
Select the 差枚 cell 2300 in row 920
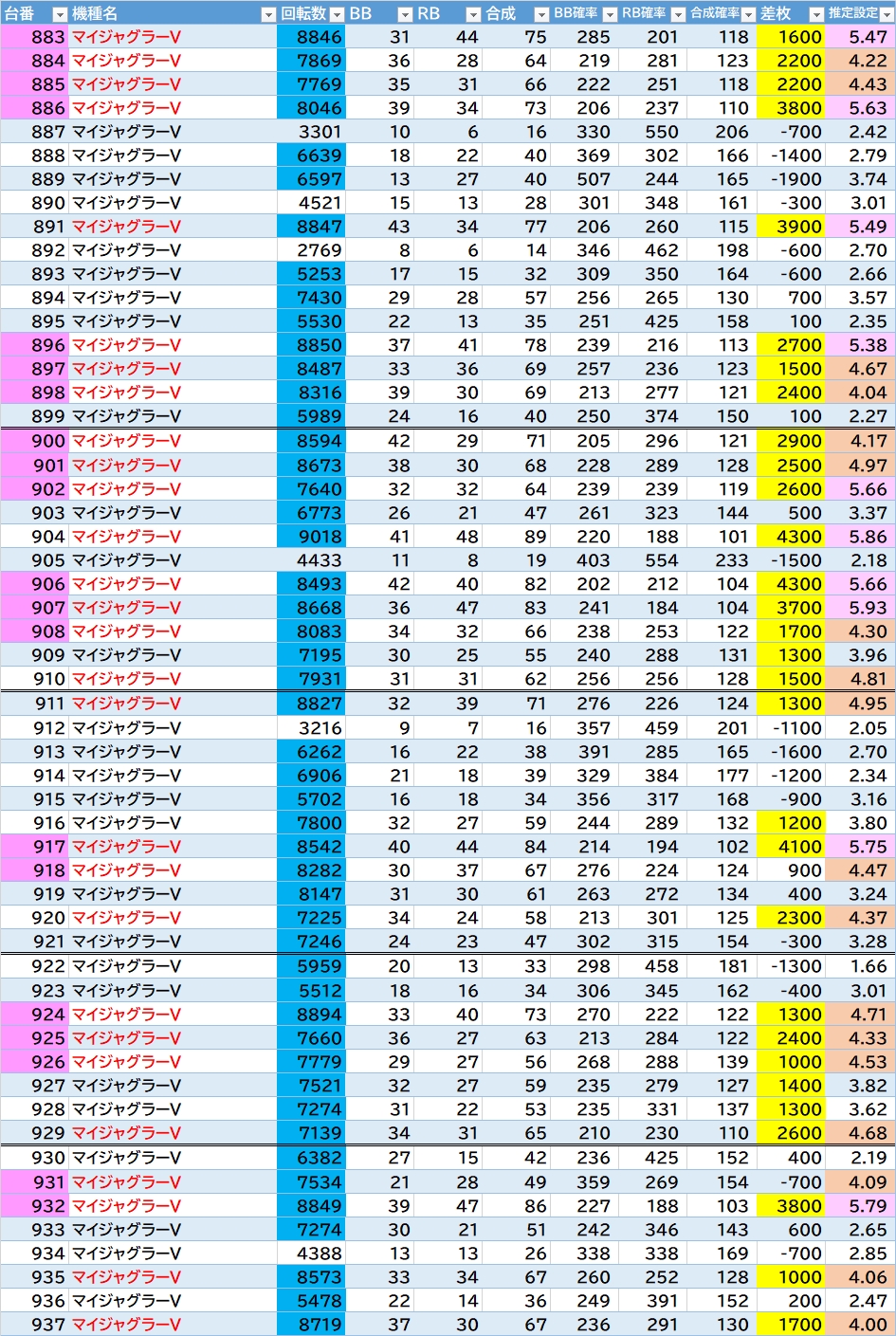(x=791, y=918)
